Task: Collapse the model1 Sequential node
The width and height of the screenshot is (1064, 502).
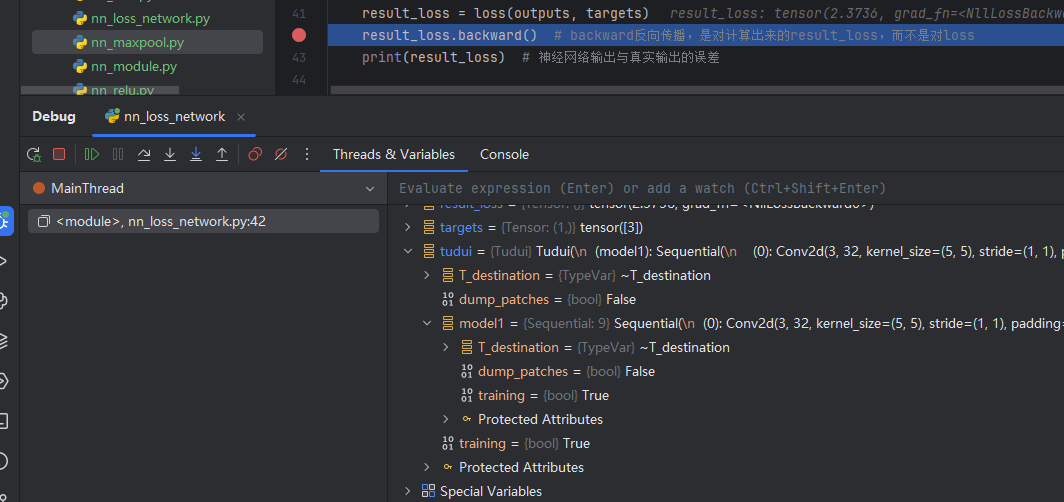Action: [x=427, y=324]
